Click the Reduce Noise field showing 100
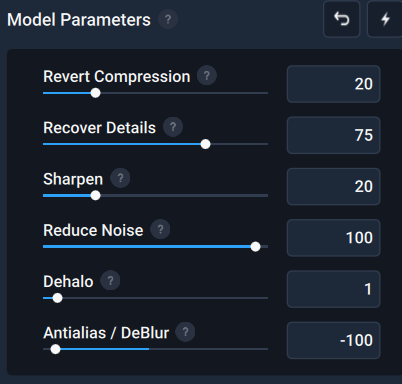The width and height of the screenshot is (402, 384). [x=333, y=238]
